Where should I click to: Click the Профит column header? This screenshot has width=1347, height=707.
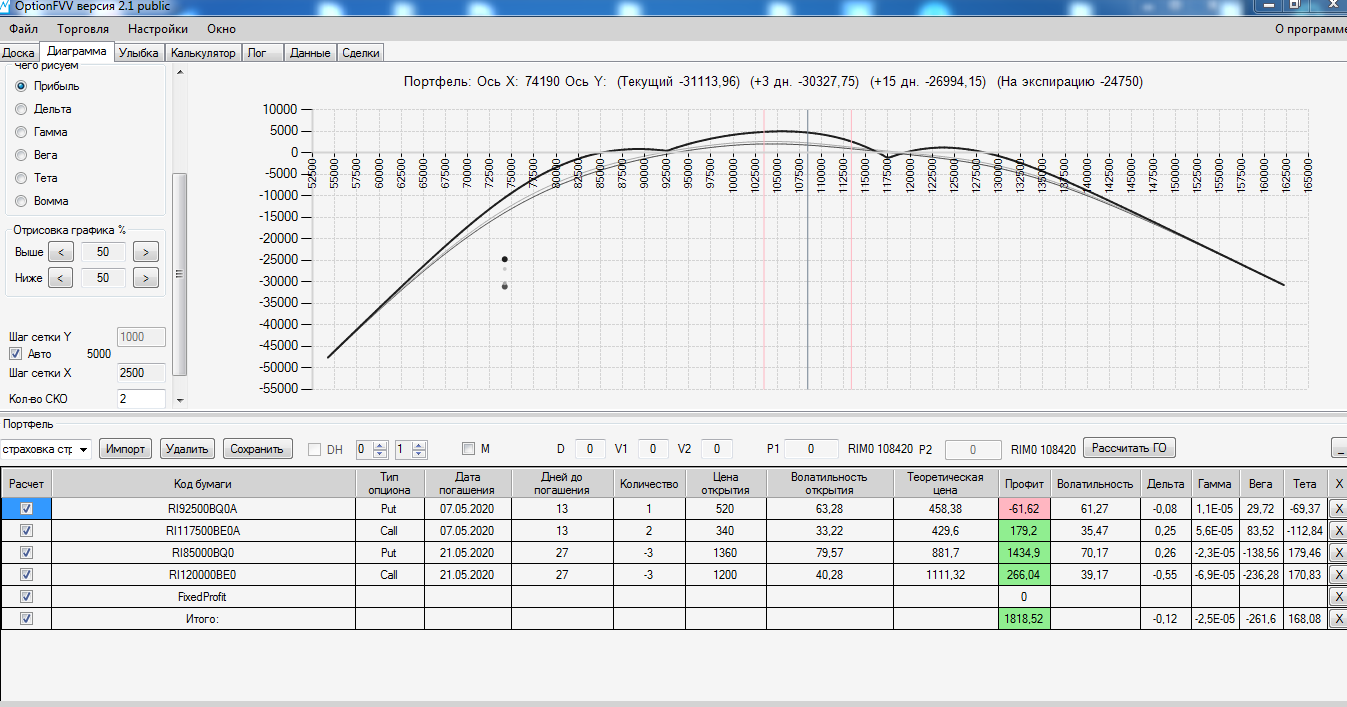pyautogui.click(x=1026, y=483)
